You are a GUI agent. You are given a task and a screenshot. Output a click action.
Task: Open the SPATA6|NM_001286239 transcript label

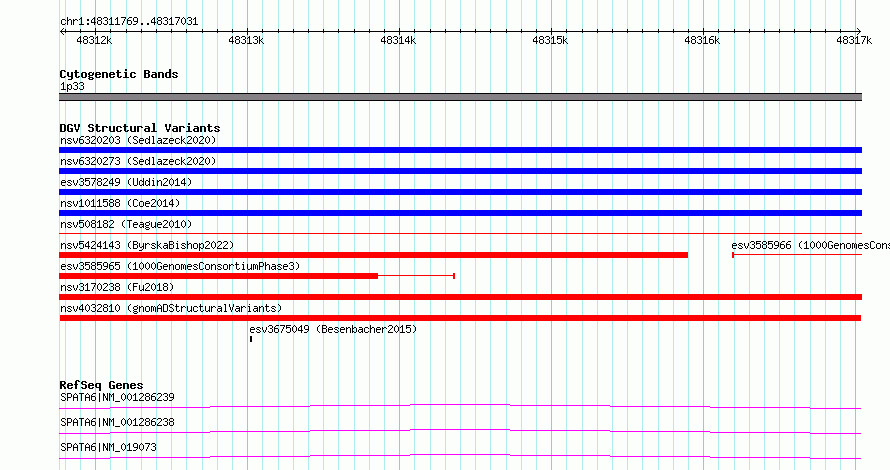click(x=117, y=397)
